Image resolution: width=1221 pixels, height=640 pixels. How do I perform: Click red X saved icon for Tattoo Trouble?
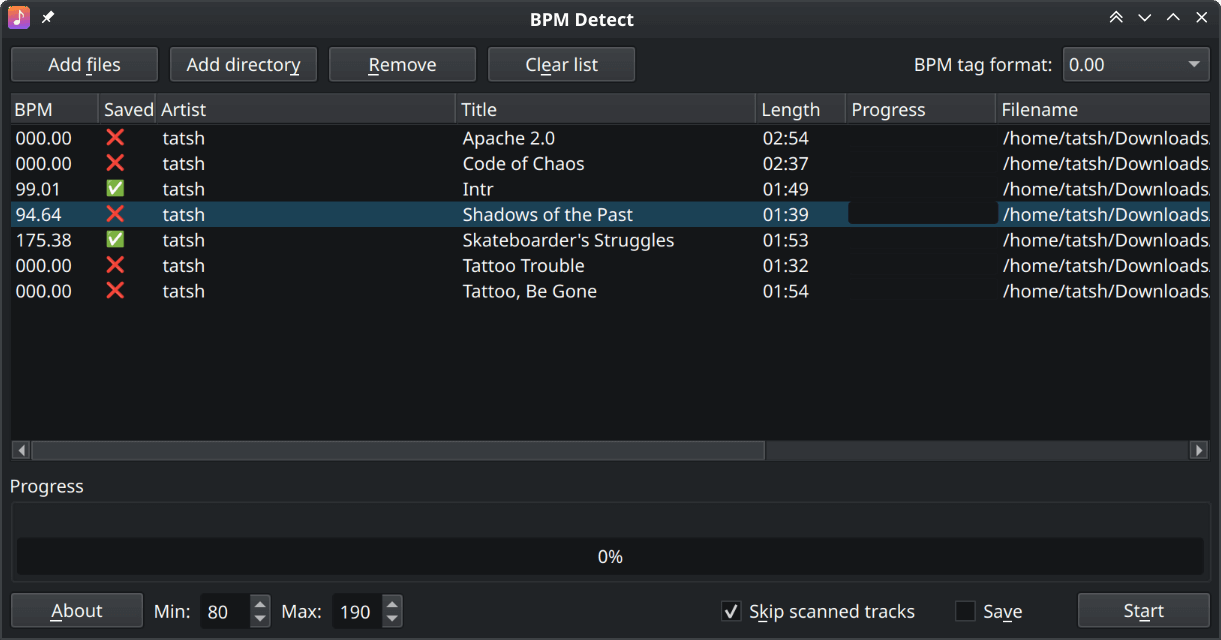(x=115, y=265)
